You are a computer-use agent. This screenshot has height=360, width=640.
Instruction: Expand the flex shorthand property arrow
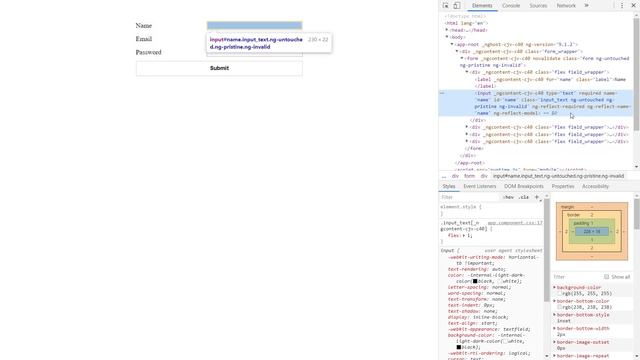464,236
